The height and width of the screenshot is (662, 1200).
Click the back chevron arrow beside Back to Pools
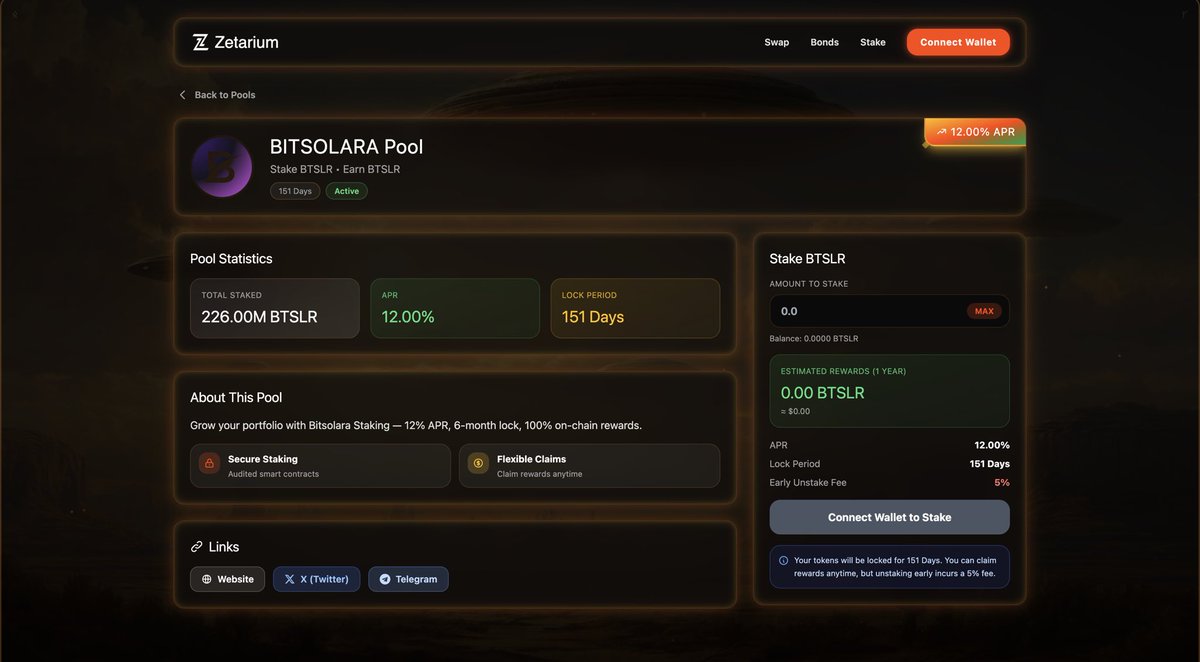[x=182, y=94]
